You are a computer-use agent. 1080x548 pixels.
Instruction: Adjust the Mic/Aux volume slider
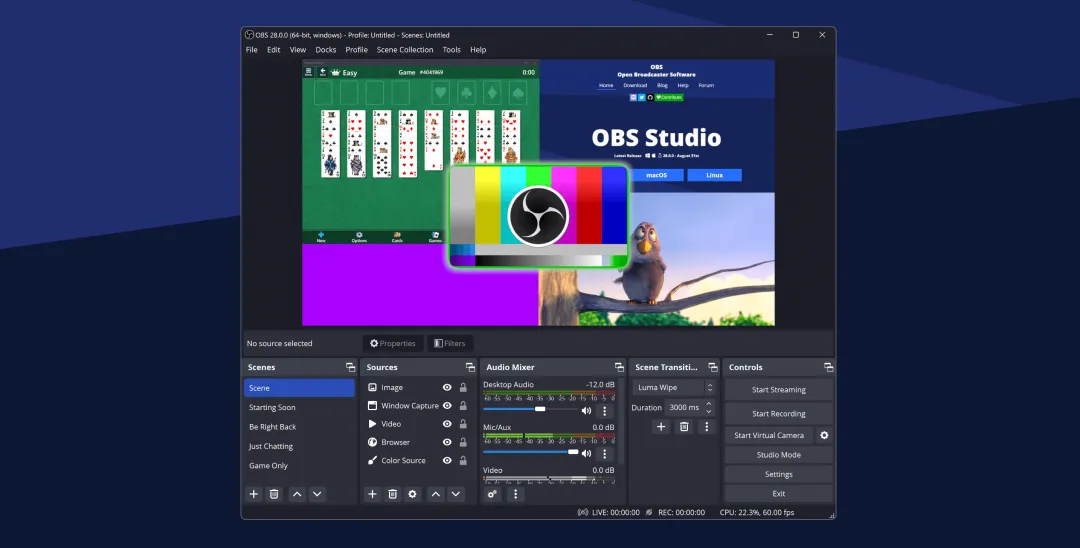point(531,452)
